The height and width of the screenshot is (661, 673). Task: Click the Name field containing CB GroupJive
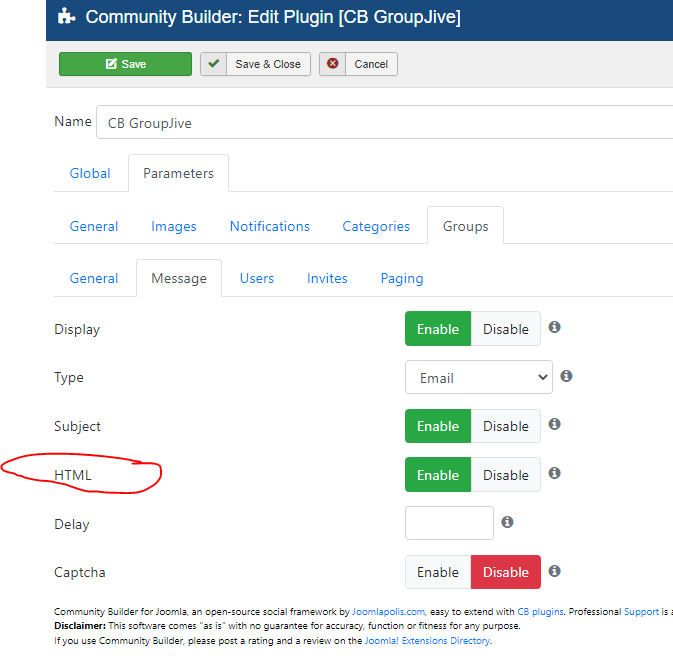click(385, 122)
